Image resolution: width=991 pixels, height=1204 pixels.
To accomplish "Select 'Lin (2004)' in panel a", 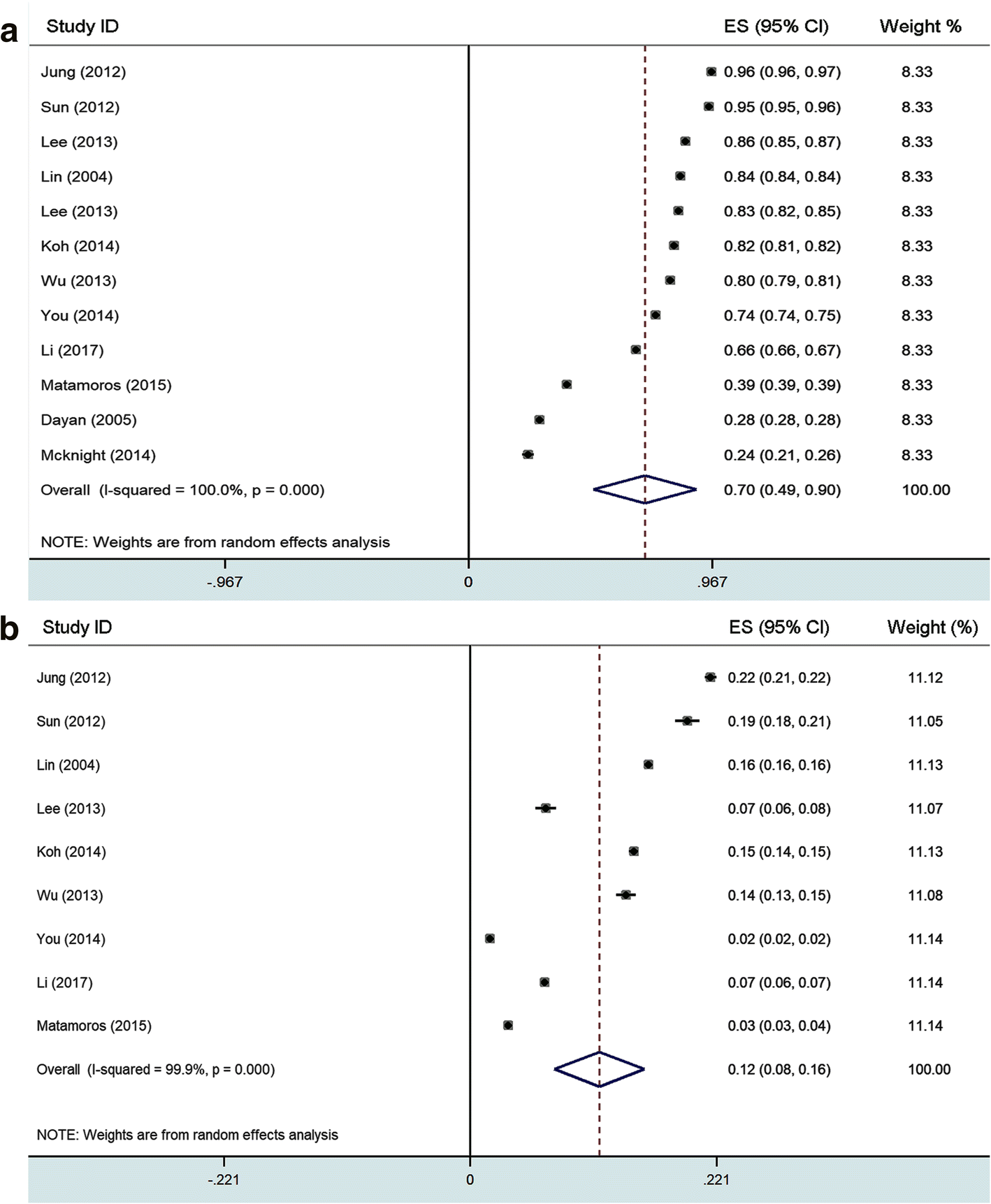I will pyautogui.click(x=76, y=177).
